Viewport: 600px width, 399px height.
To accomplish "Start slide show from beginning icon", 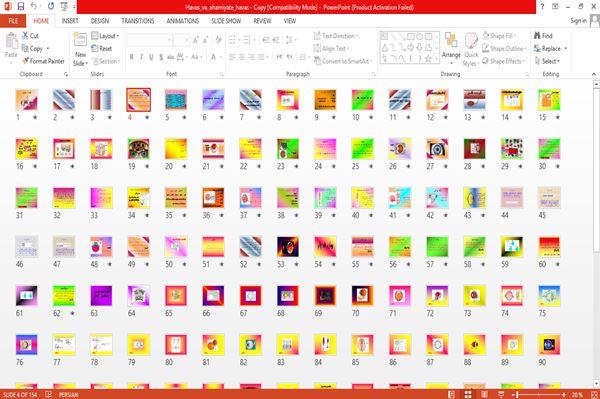I will click(x=64, y=6).
